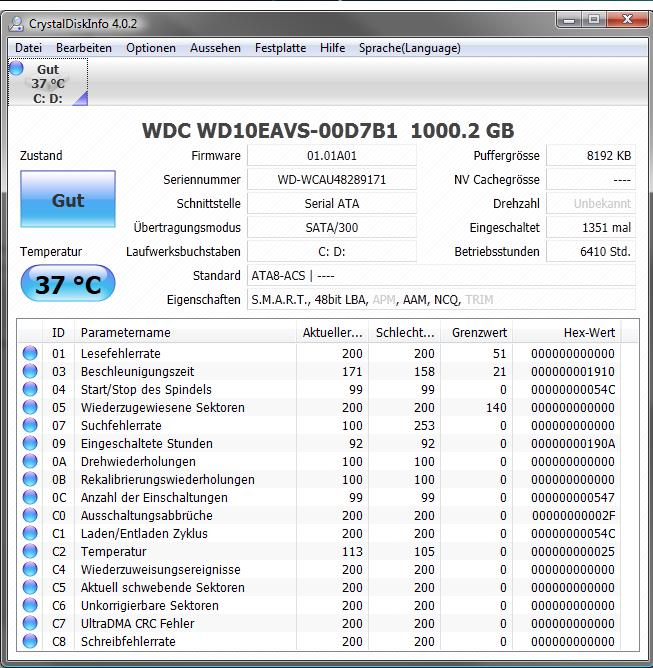Click hex value 00000000002F

(x=573, y=515)
